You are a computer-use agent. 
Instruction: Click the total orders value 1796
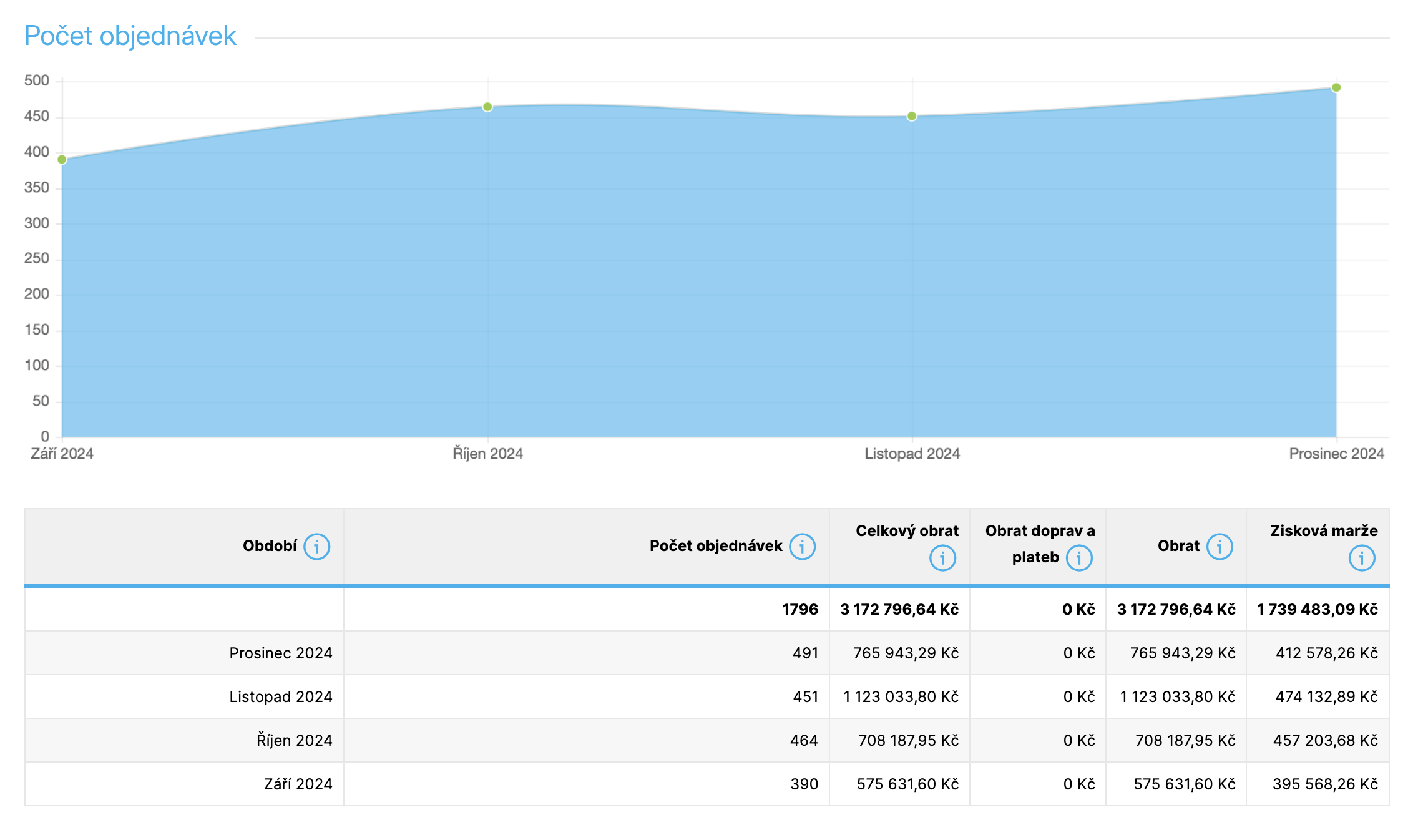tap(799, 609)
